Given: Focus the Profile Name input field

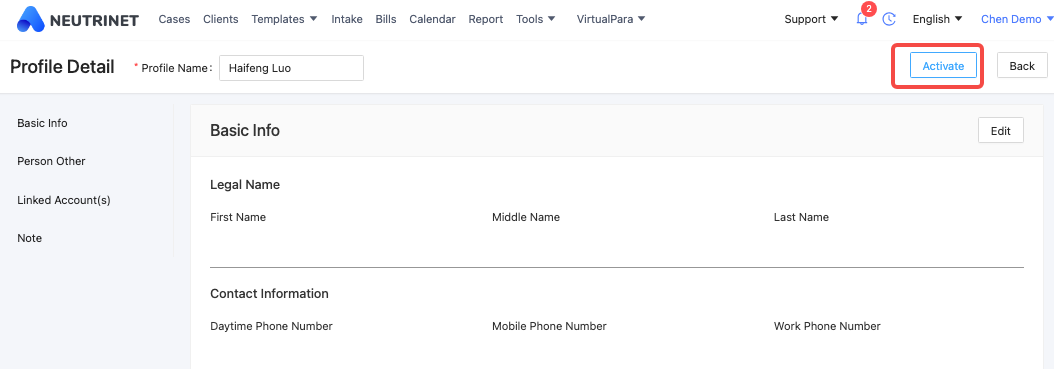Looking at the screenshot, I should pyautogui.click(x=291, y=68).
